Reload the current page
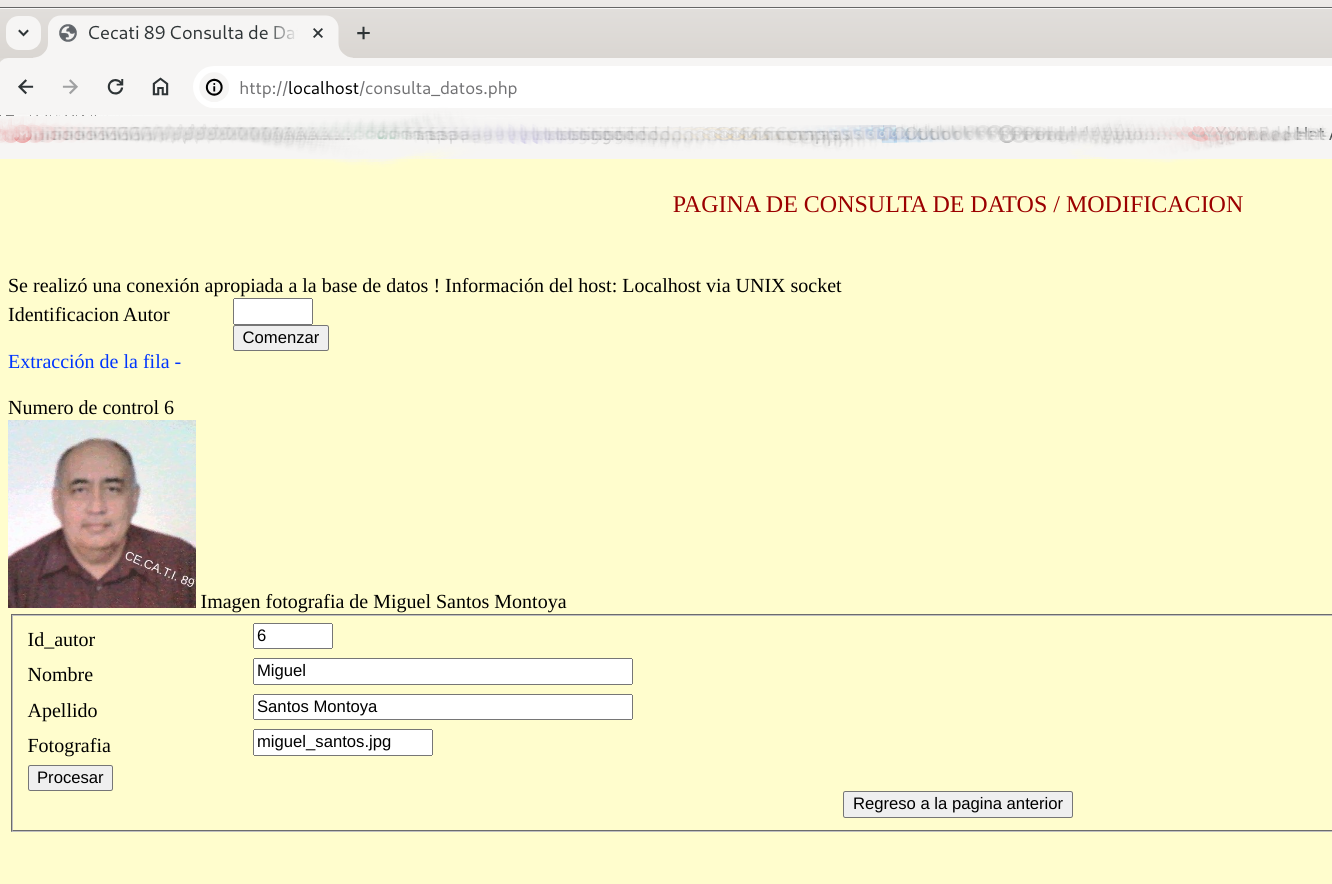 click(115, 87)
